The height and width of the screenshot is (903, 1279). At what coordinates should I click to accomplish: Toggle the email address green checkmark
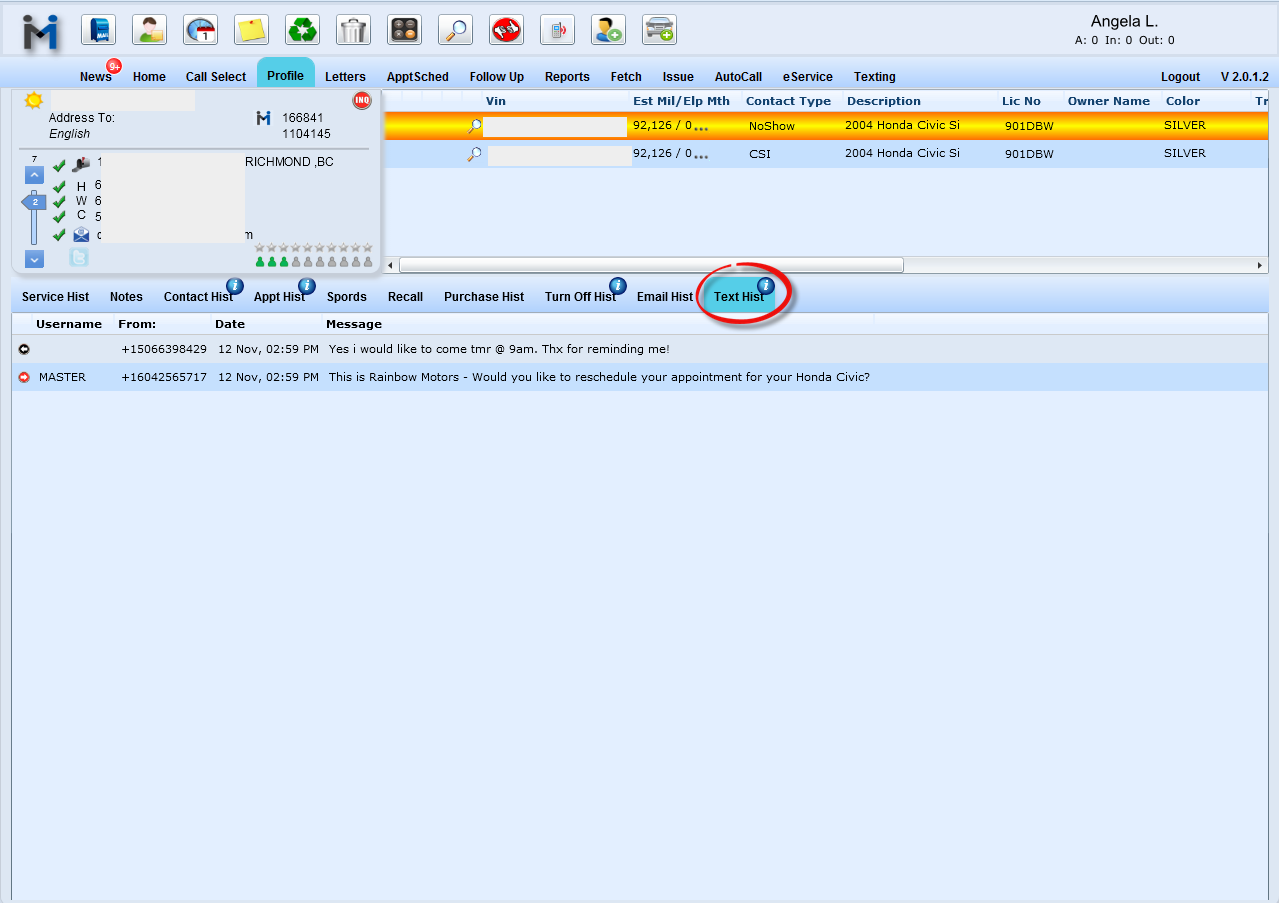coord(59,235)
